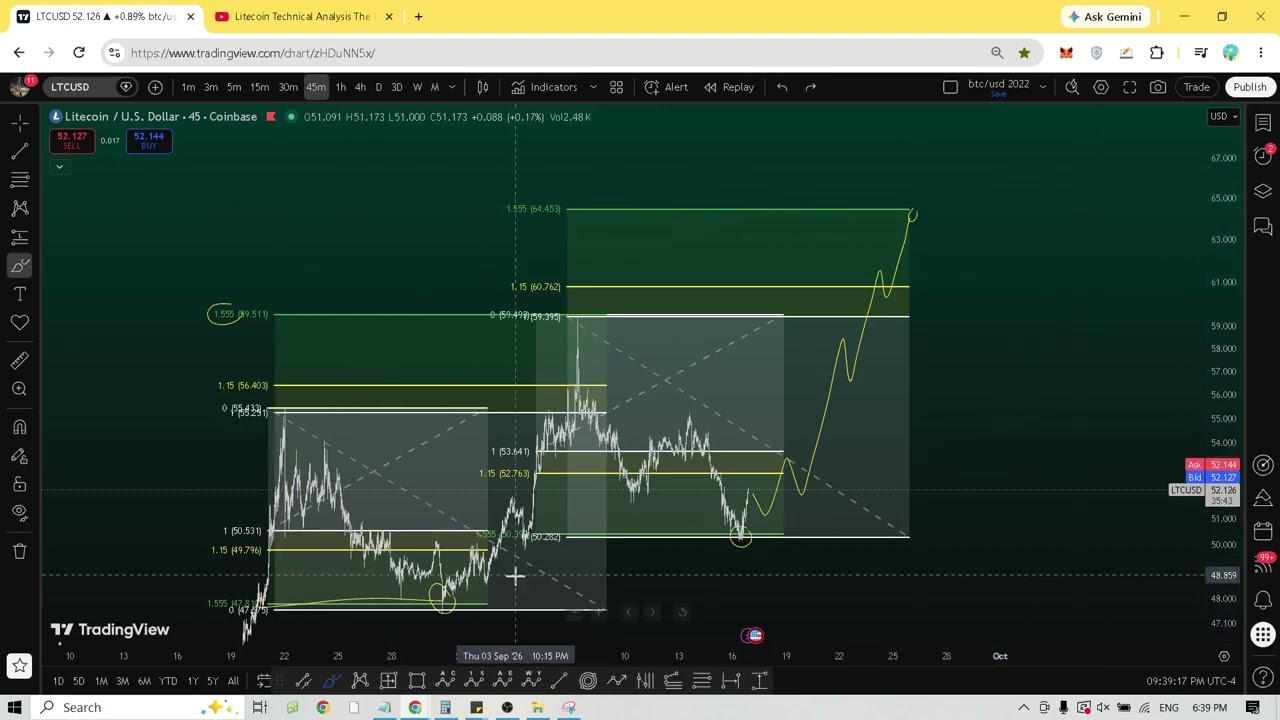
Task: Select the ruler measure tool
Action: pyautogui.click(x=19, y=360)
